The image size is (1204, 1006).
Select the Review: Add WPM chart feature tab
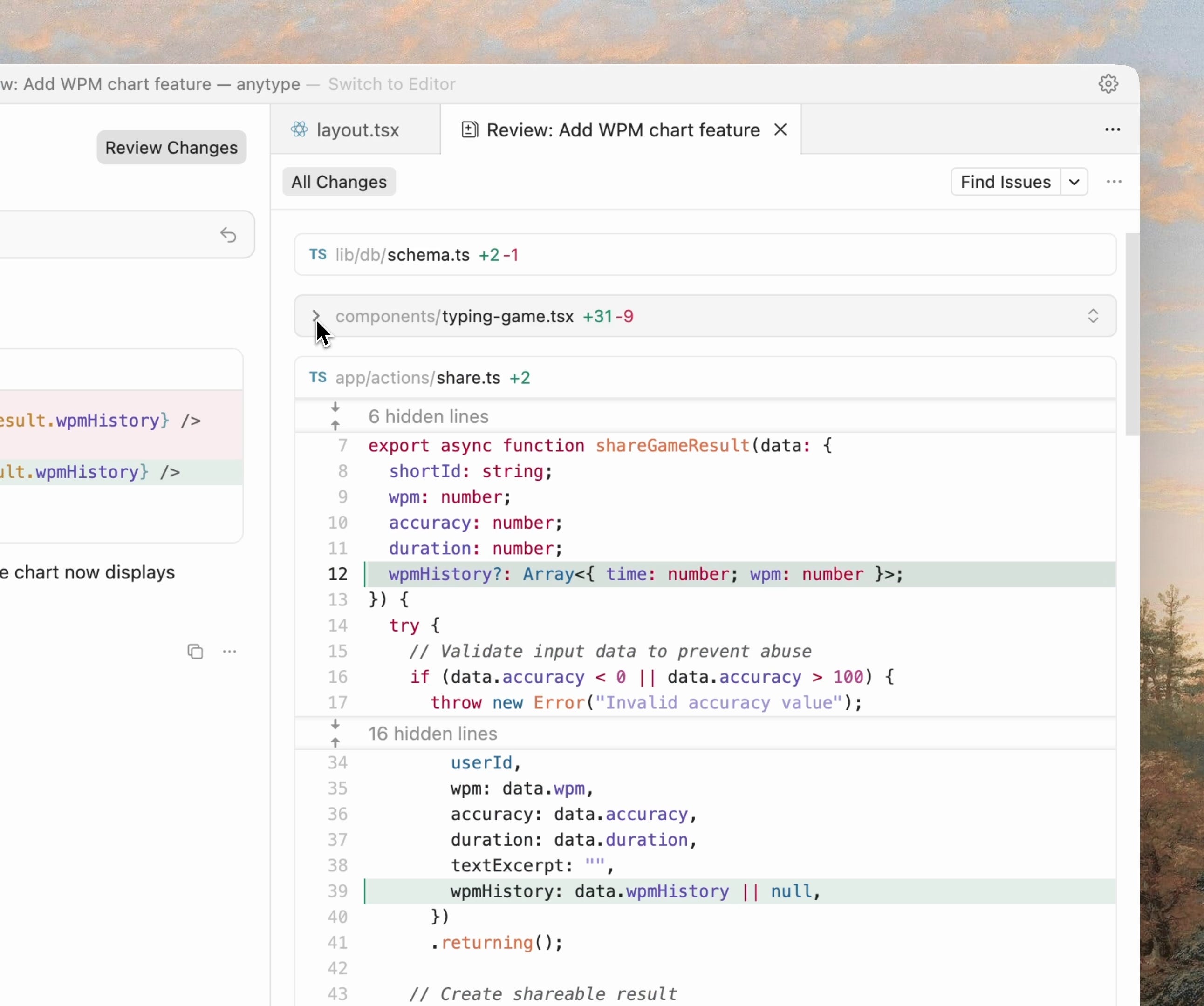pos(622,130)
